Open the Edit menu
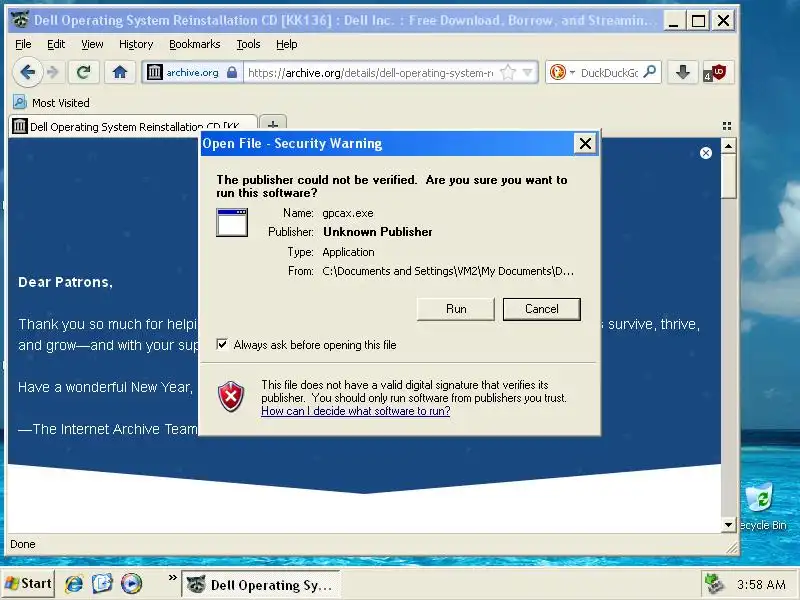Screen dimensions: 800x600 [56, 44]
